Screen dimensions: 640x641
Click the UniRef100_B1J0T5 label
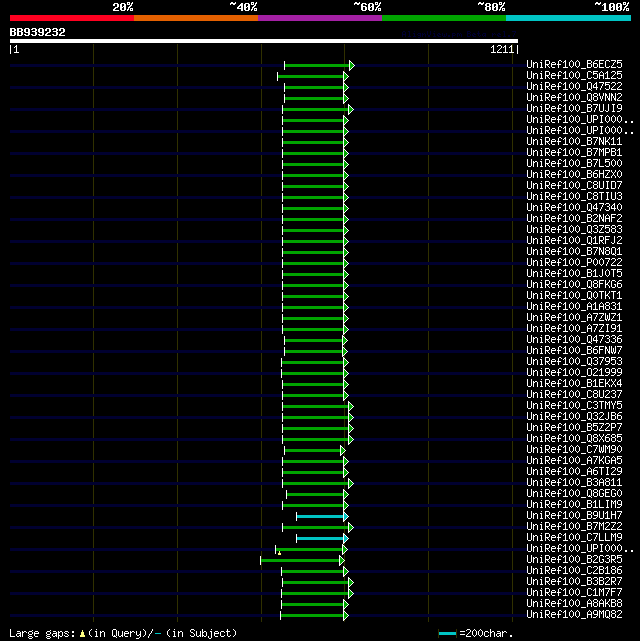(x=574, y=273)
